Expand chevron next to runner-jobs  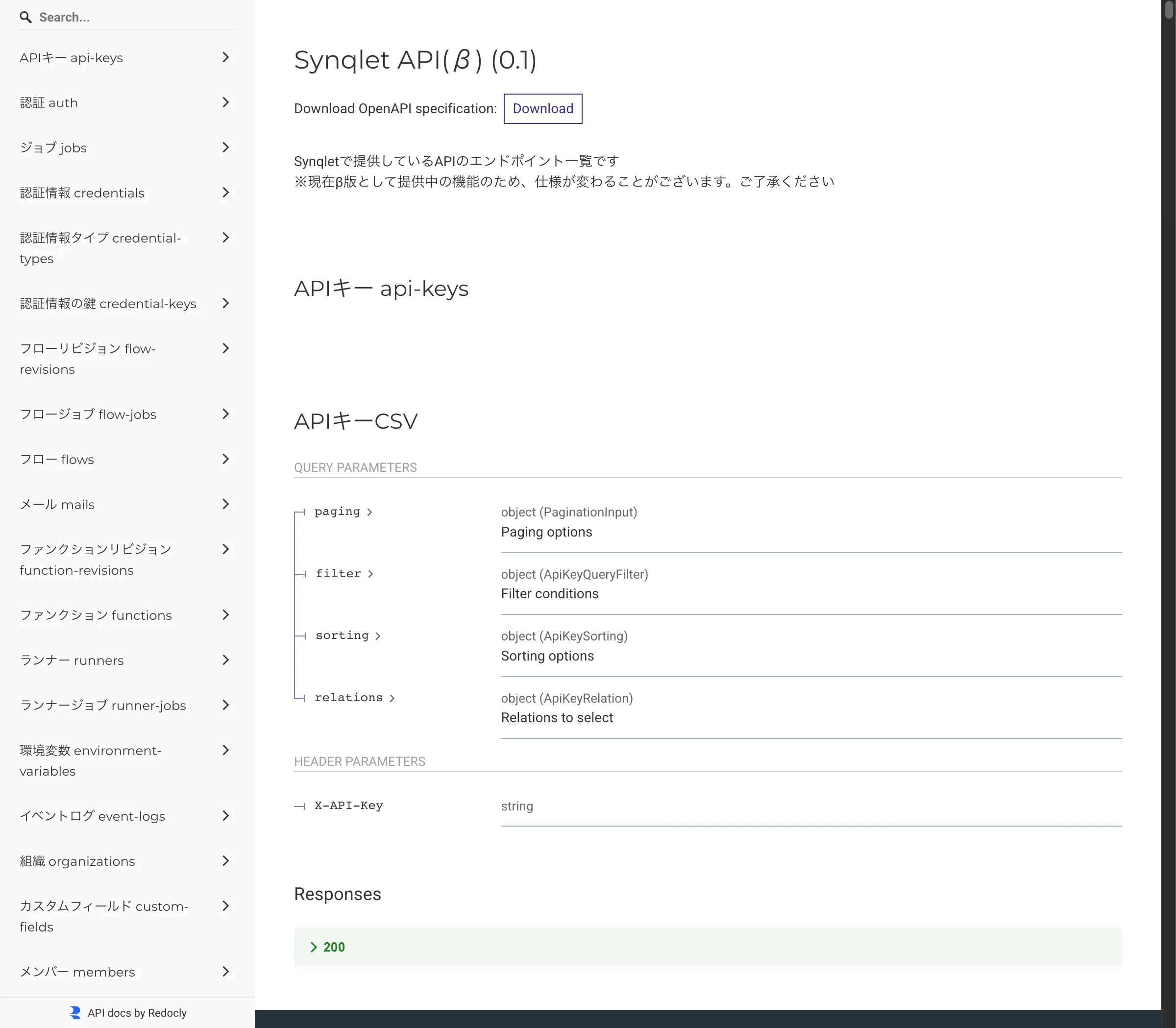(225, 705)
